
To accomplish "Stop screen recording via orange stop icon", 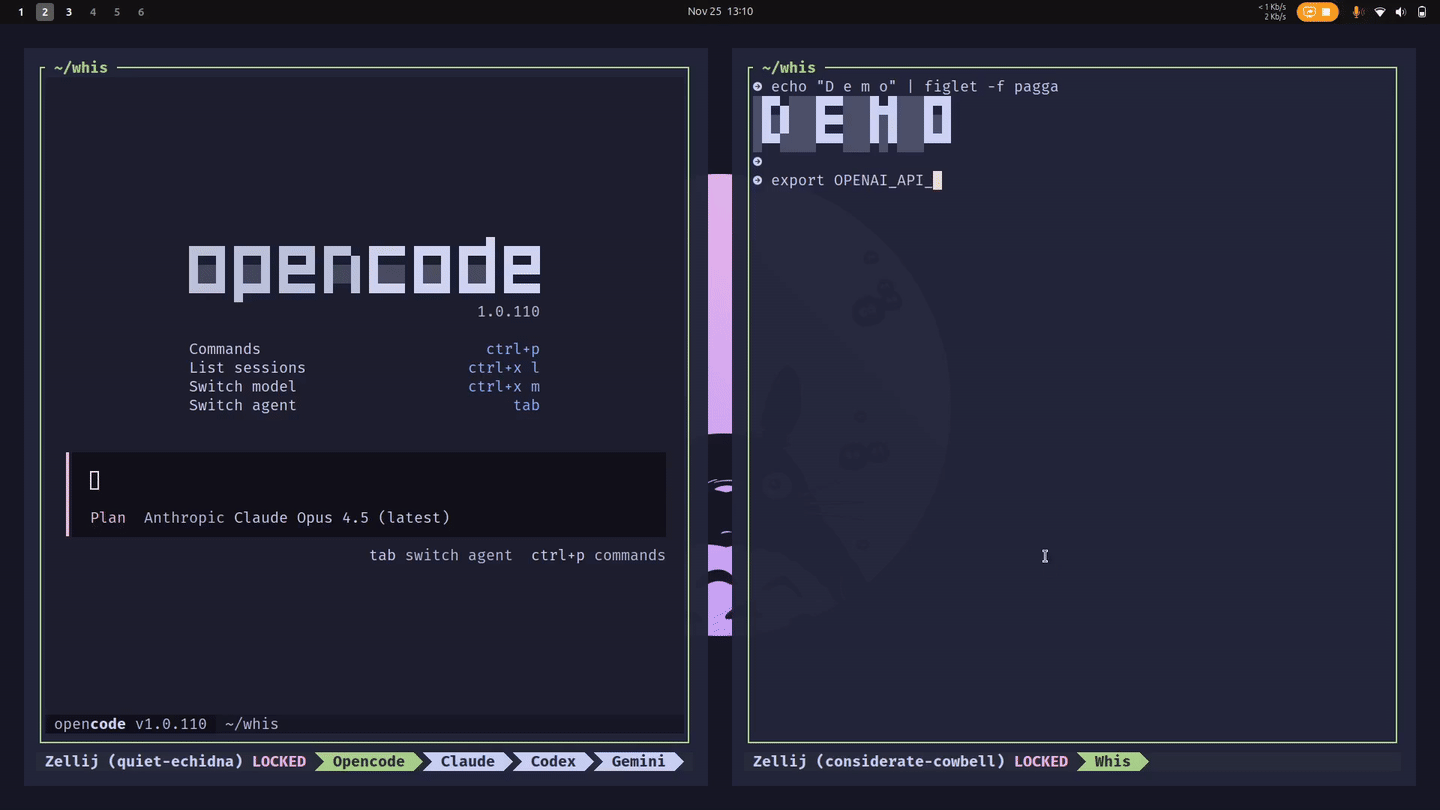I will point(1326,12).
